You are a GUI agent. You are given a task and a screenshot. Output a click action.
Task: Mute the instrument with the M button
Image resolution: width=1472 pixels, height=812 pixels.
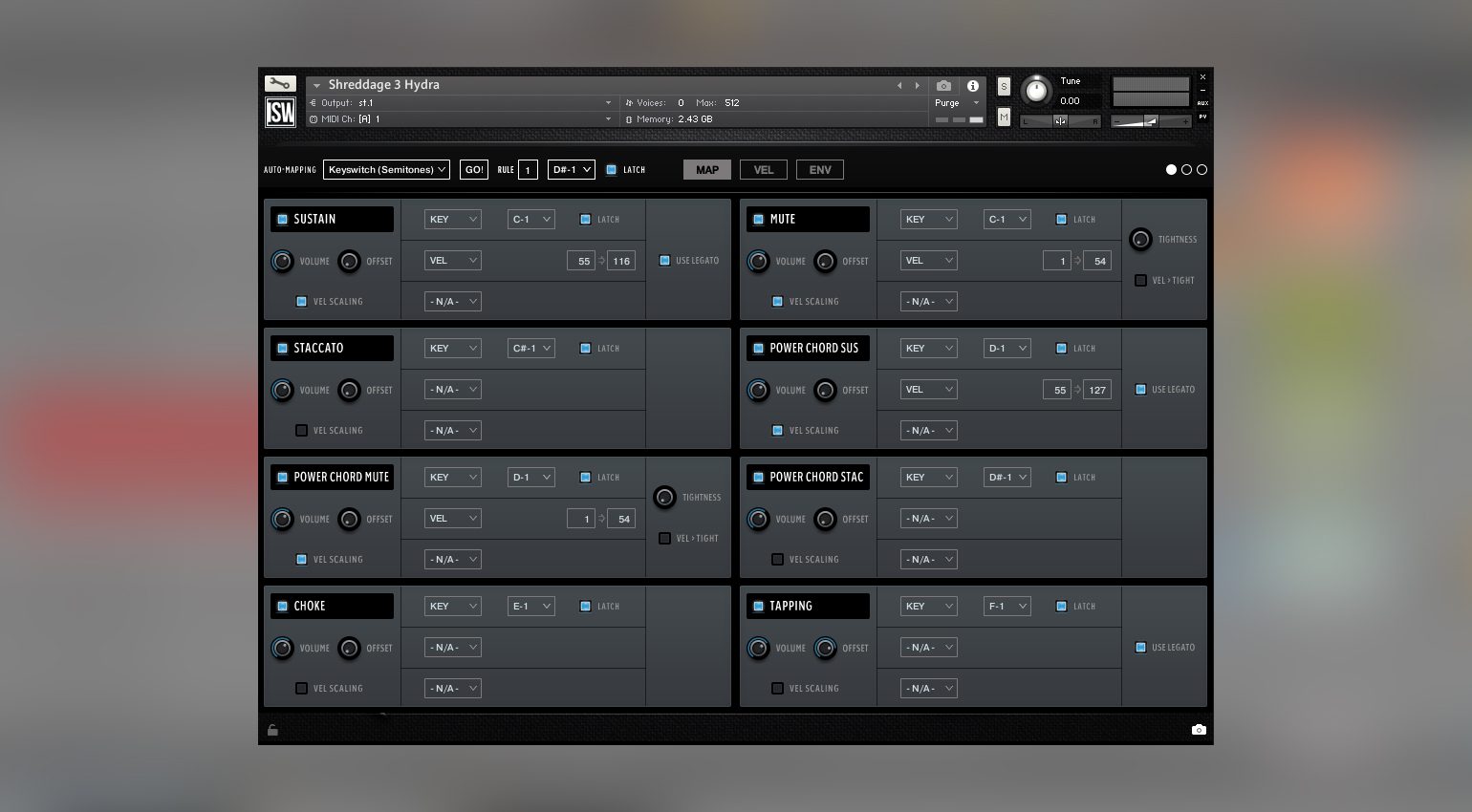1004,117
